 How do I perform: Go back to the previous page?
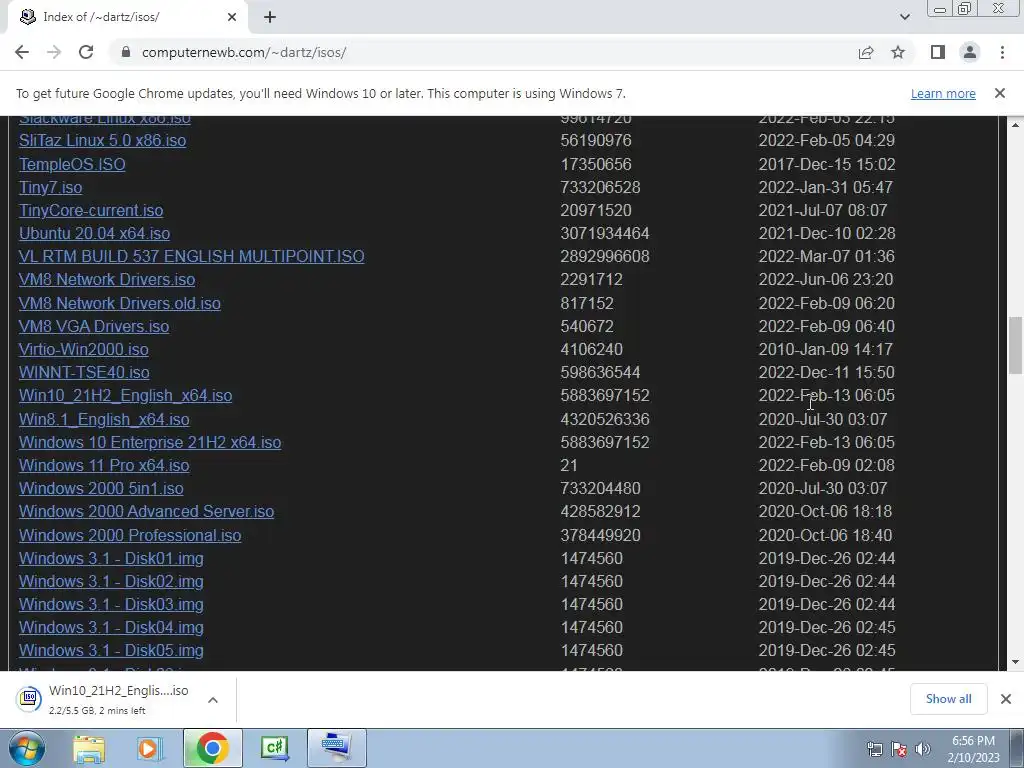22,52
